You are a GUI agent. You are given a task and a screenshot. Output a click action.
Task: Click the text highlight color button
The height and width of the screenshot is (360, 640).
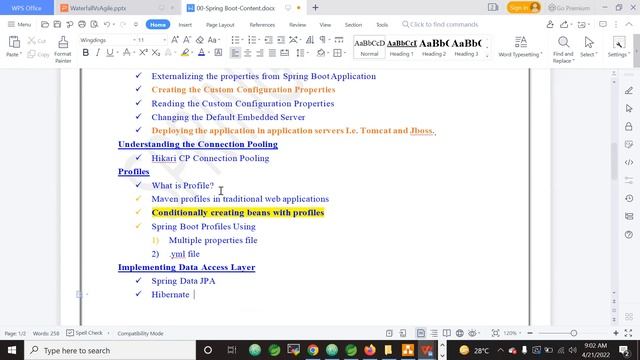tap(185, 53)
